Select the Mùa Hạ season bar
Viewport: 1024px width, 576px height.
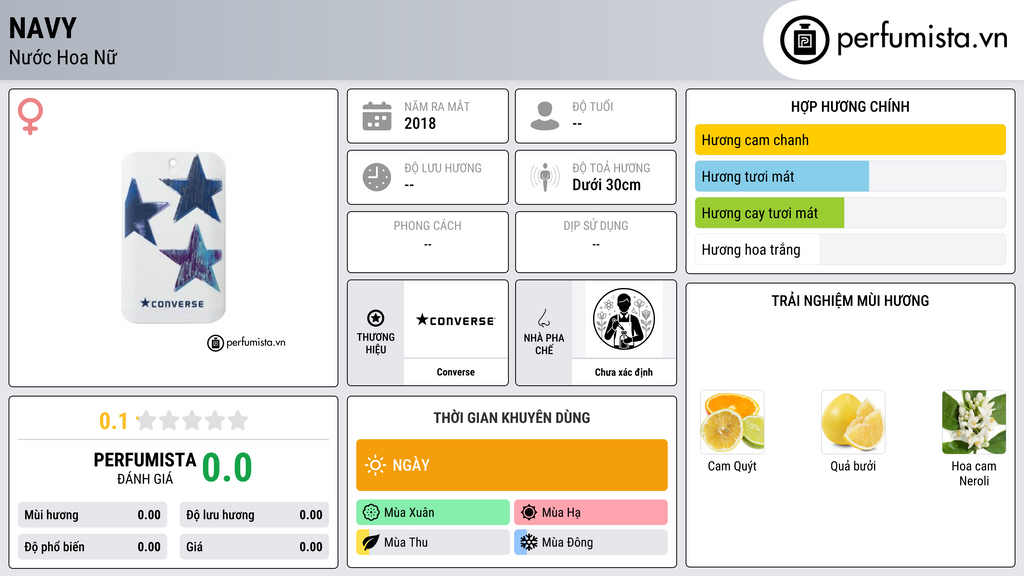tap(591, 513)
